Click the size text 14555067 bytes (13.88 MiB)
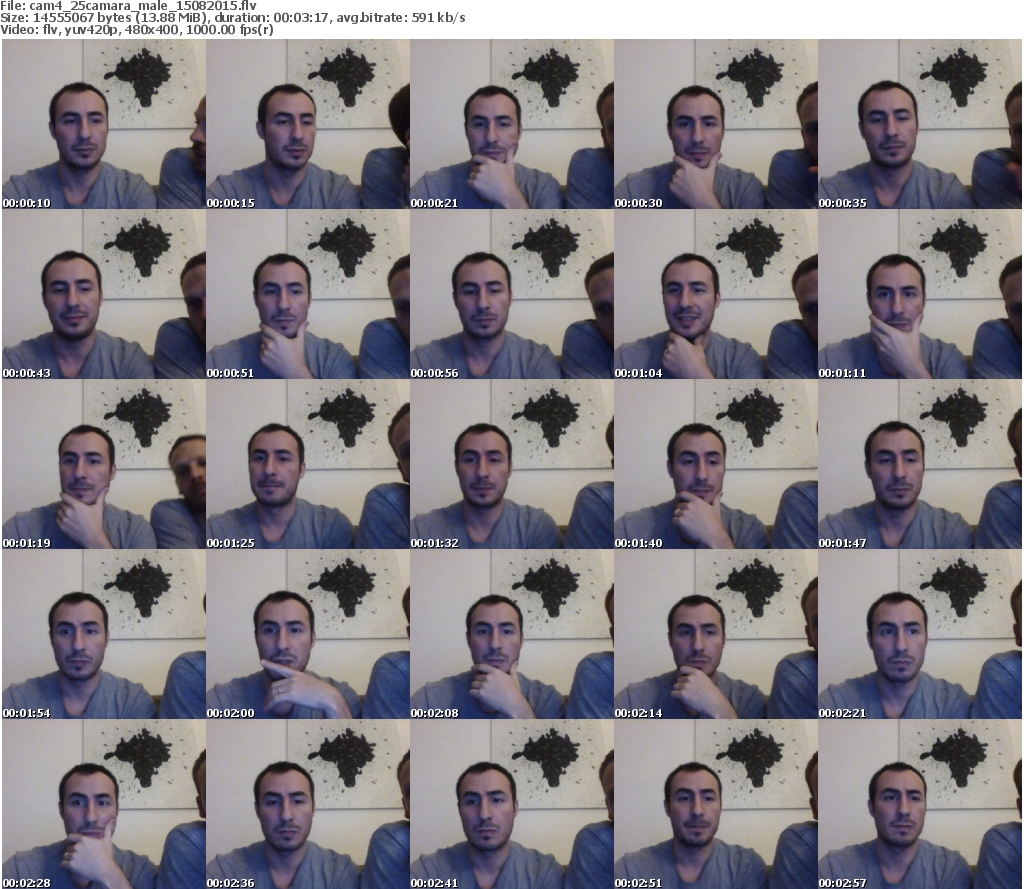Screen dimensions: 1024x889 tap(118, 18)
